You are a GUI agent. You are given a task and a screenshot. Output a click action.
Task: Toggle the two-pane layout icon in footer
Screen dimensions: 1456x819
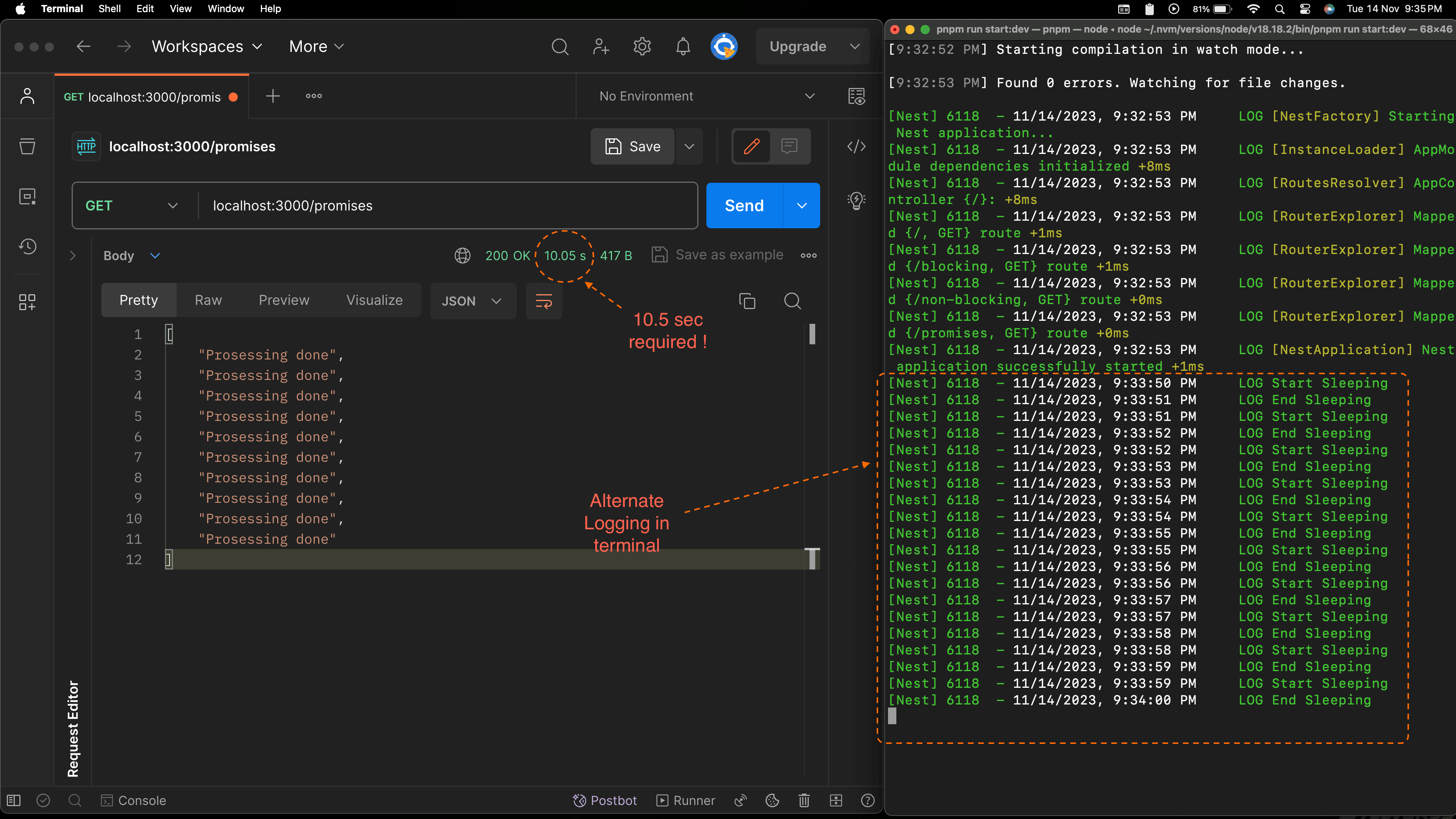[836, 800]
